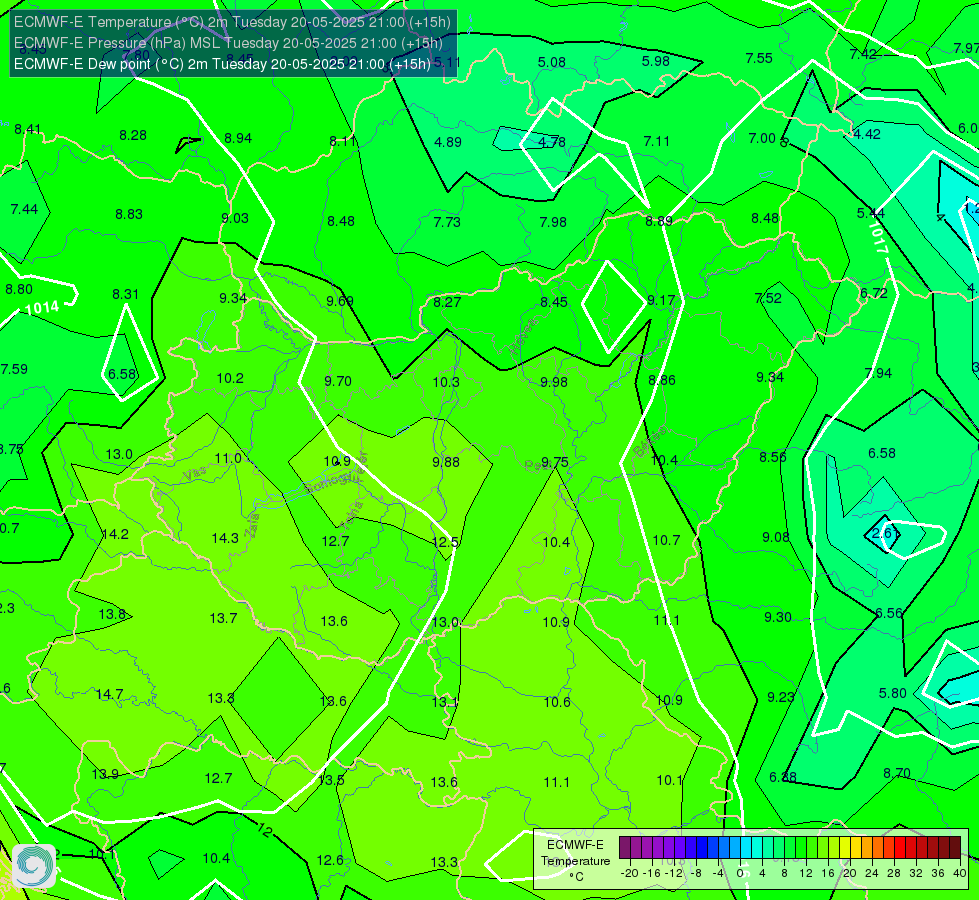
Task: Click the grid value 8.89
Action: (659, 220)
